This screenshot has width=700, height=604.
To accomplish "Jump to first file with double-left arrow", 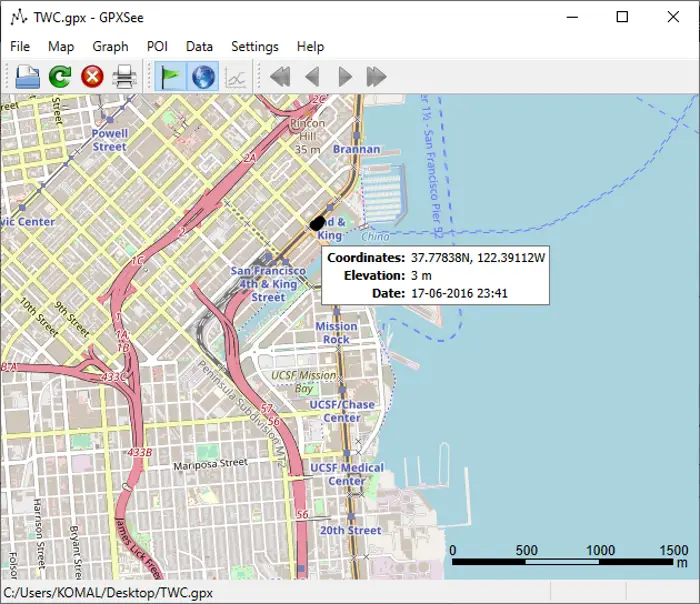I will (x=280, y=76).
